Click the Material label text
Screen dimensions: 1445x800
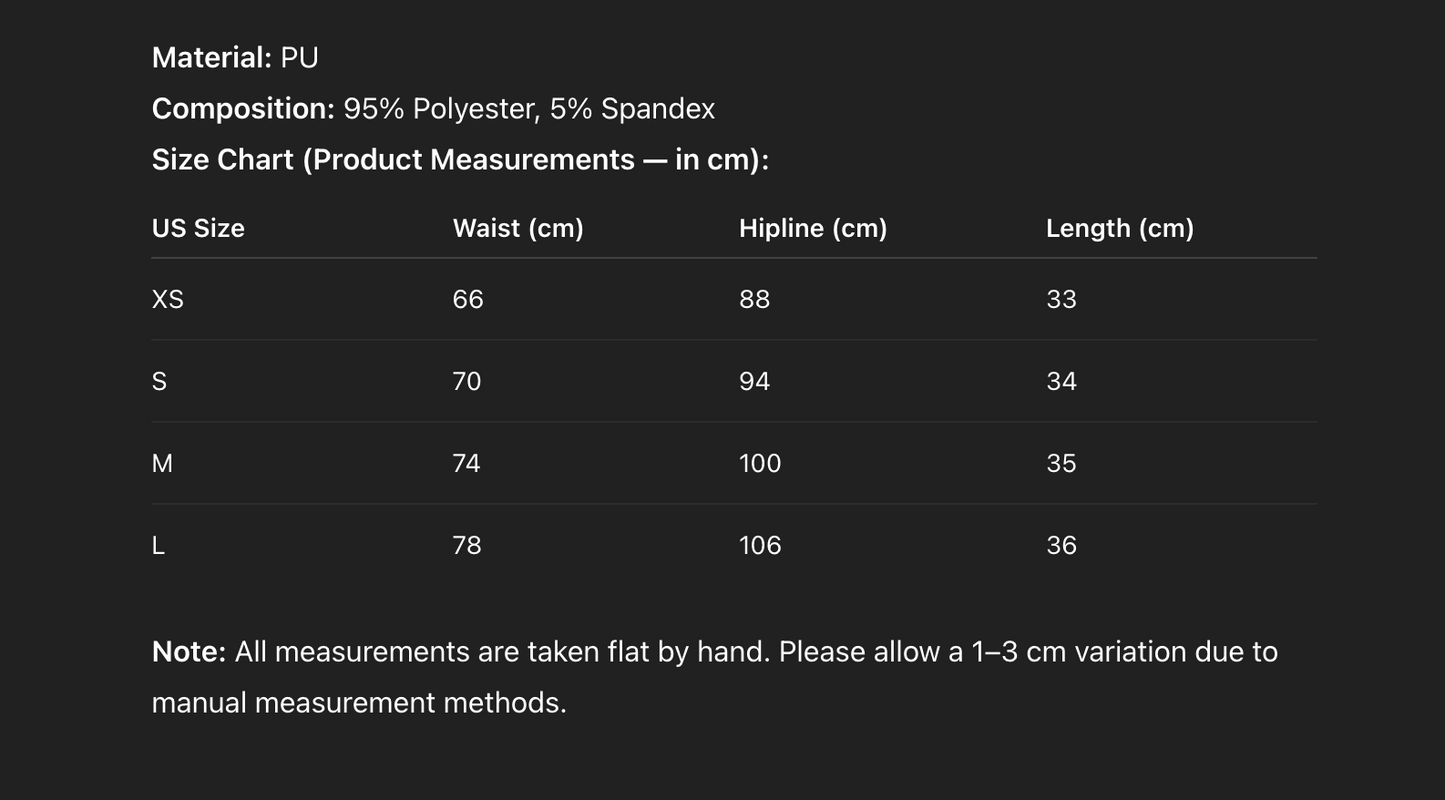pyautogui.click(x=210, y=58)
